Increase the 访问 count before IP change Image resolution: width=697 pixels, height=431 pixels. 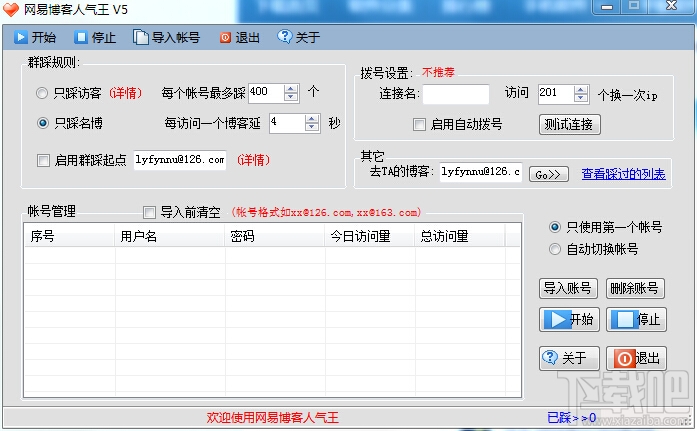click(581, 89)
